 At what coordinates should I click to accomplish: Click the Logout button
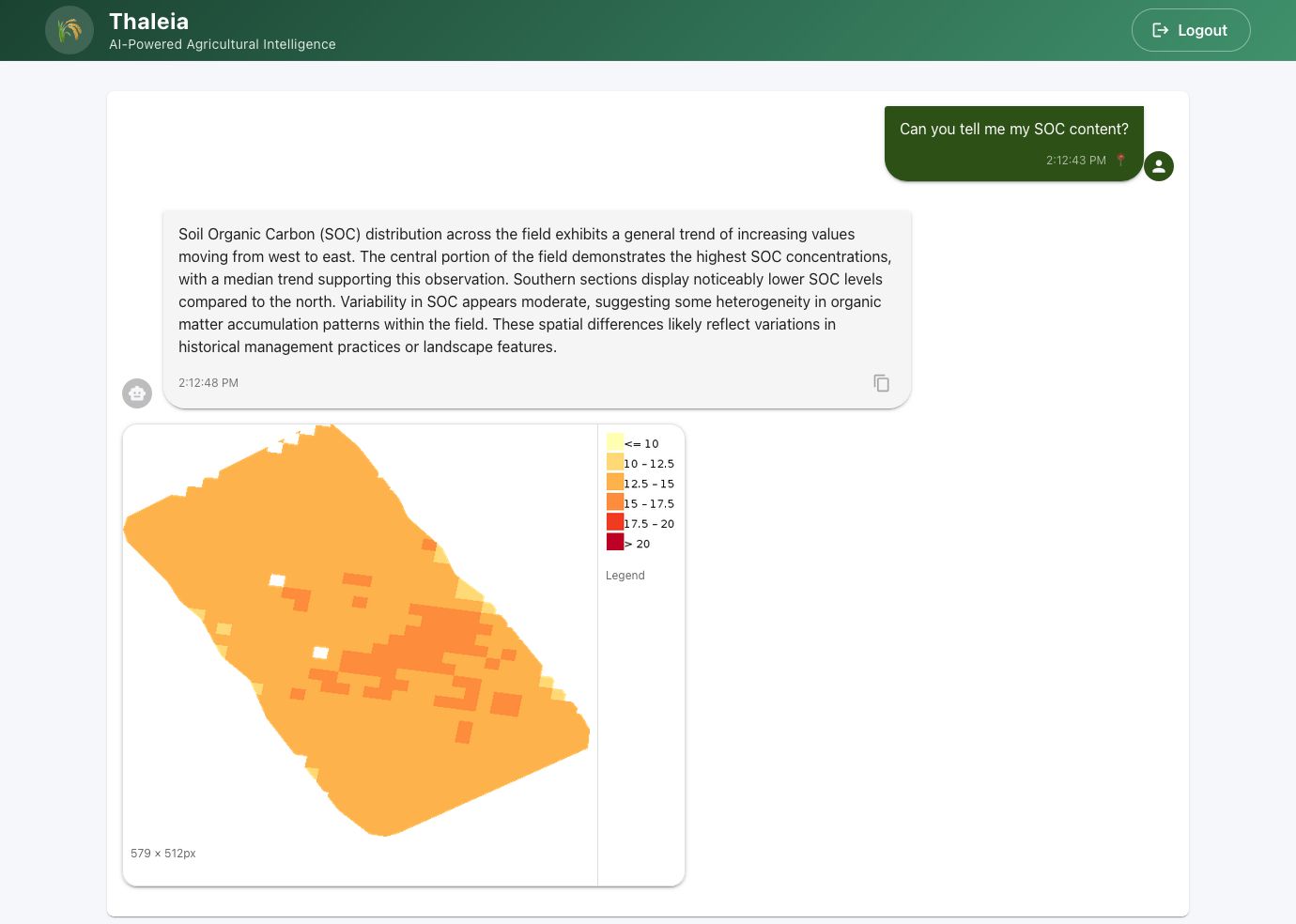point(1190,30)
